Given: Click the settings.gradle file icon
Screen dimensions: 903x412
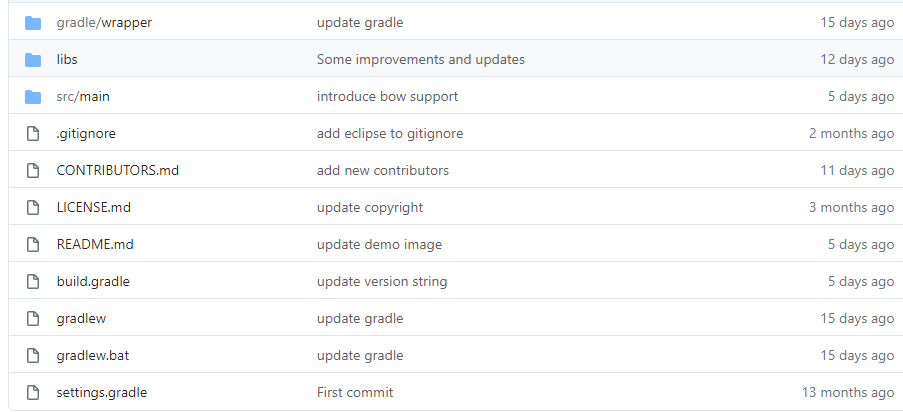Looking at the screenshot, I should click(33, 393).
